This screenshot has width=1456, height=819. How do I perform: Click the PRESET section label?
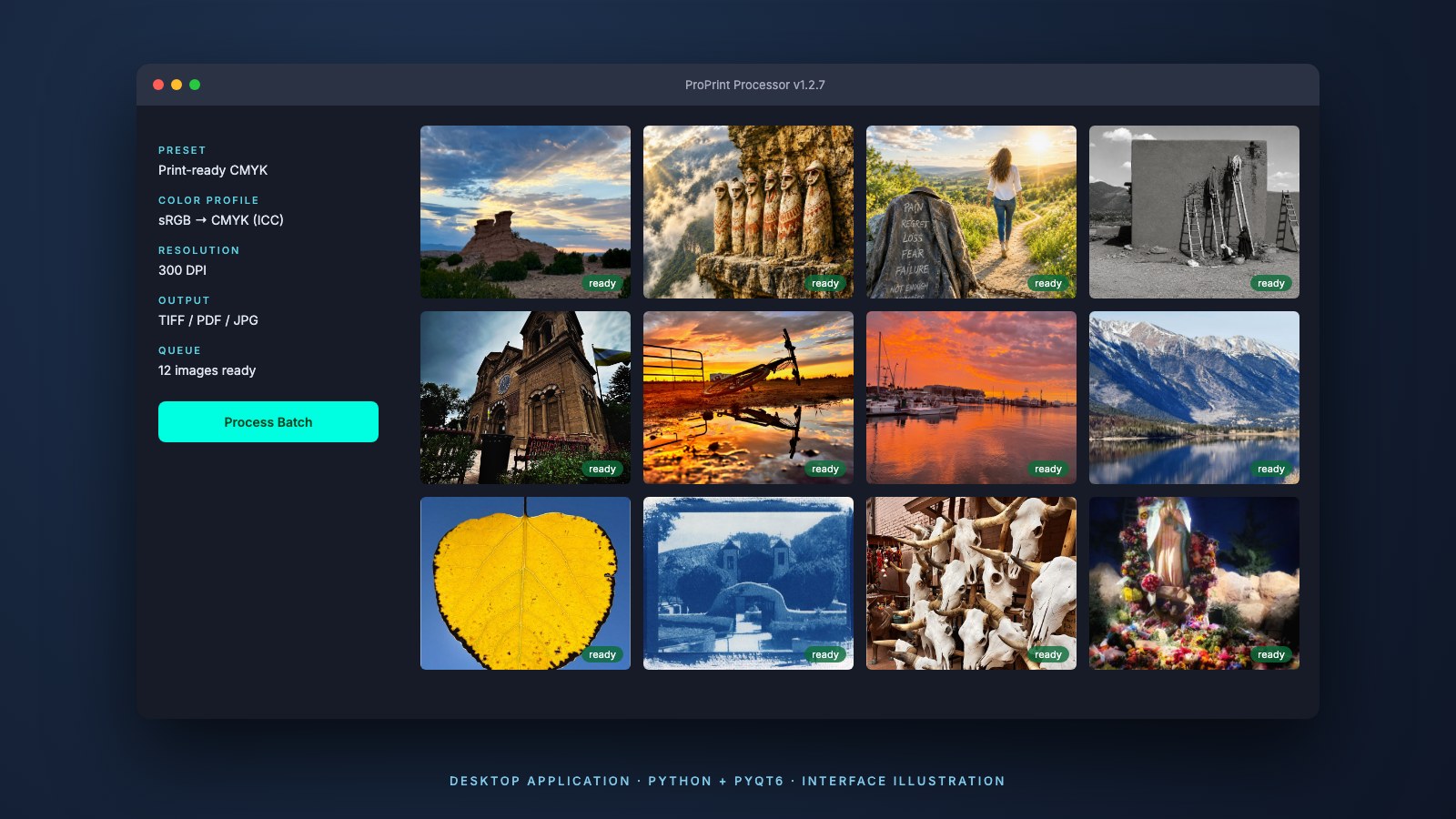tap(182, 150)
